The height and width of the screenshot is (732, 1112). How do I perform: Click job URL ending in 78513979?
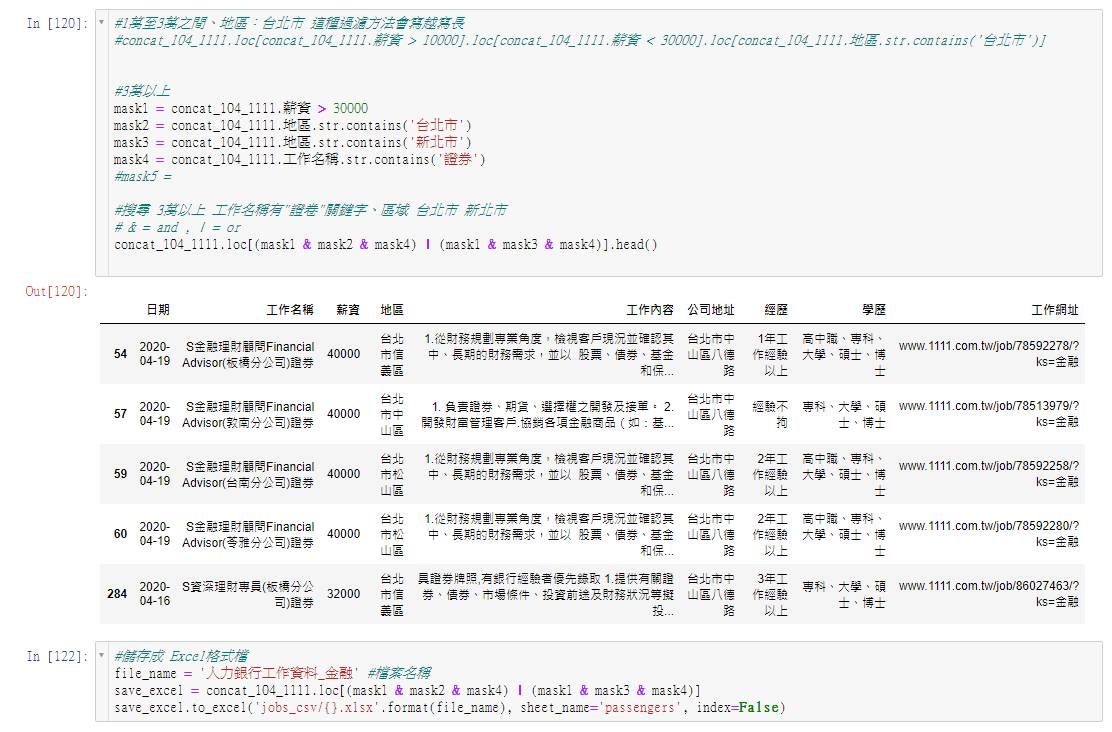[x=988, y=407]
